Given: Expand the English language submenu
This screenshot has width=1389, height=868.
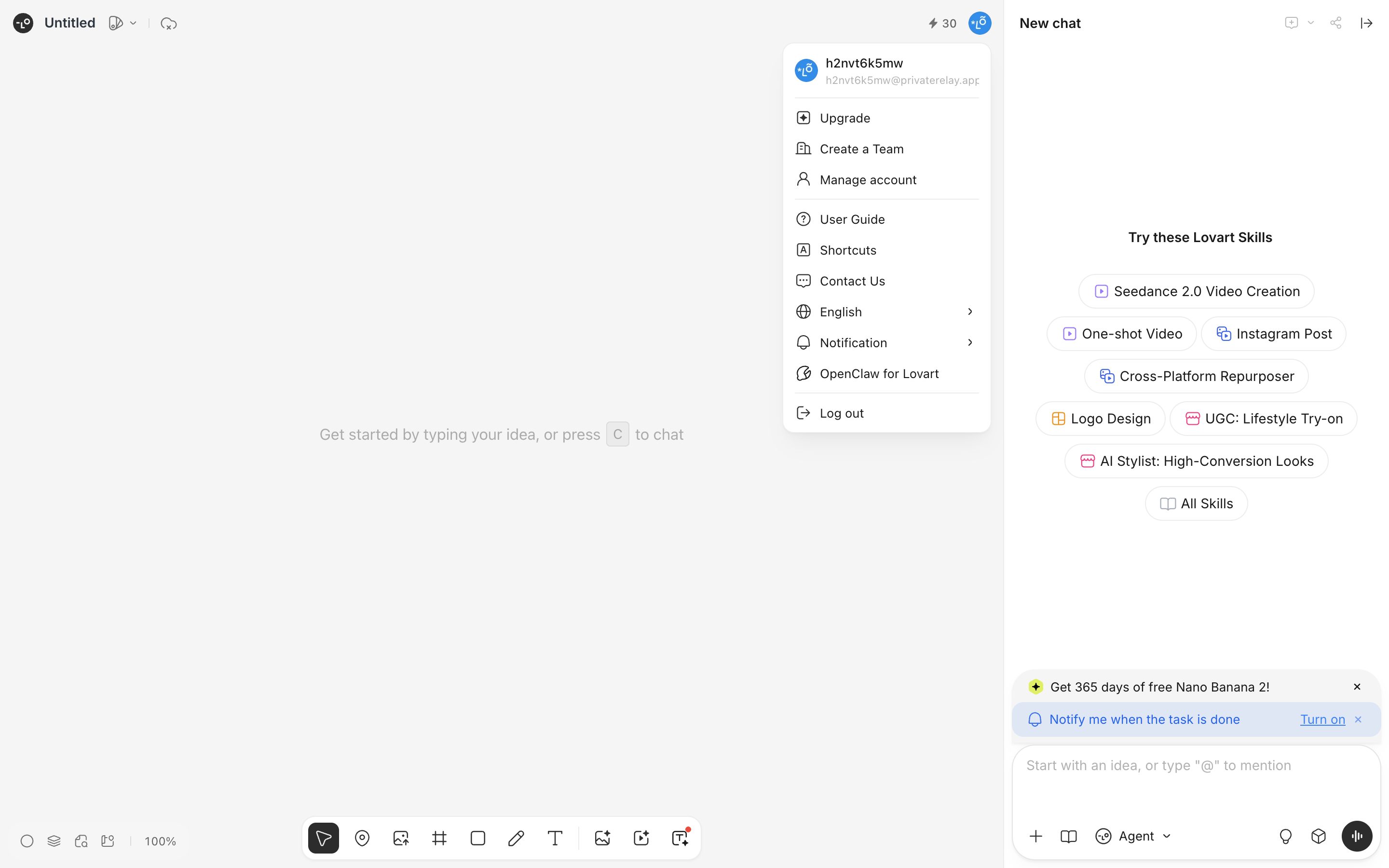Looking at the screenshot, I should click(x=887, y=312).
